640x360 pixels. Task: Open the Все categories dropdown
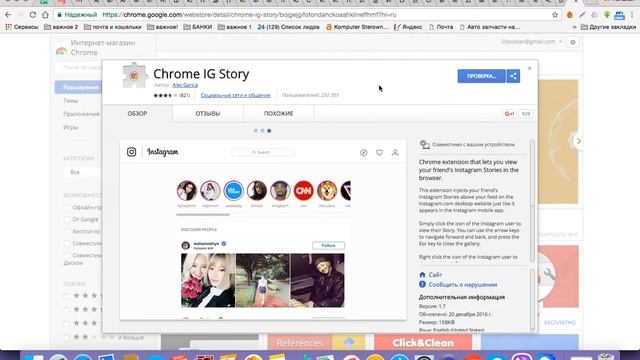click(x=82, y=172)
